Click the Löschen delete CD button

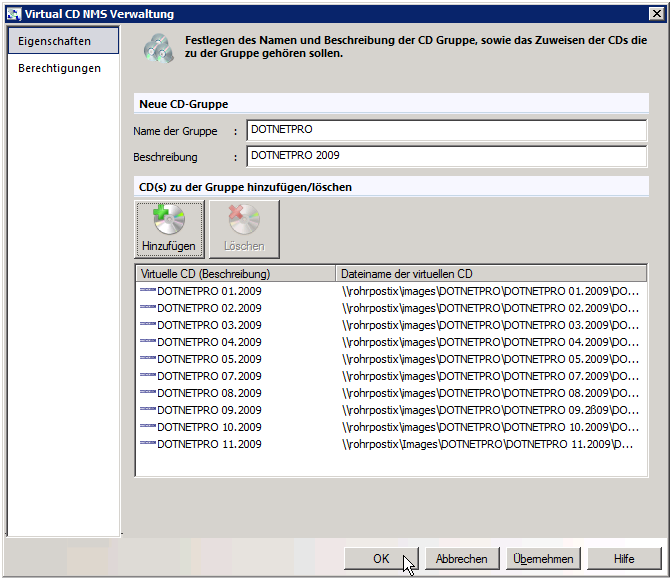click(244, 229)
